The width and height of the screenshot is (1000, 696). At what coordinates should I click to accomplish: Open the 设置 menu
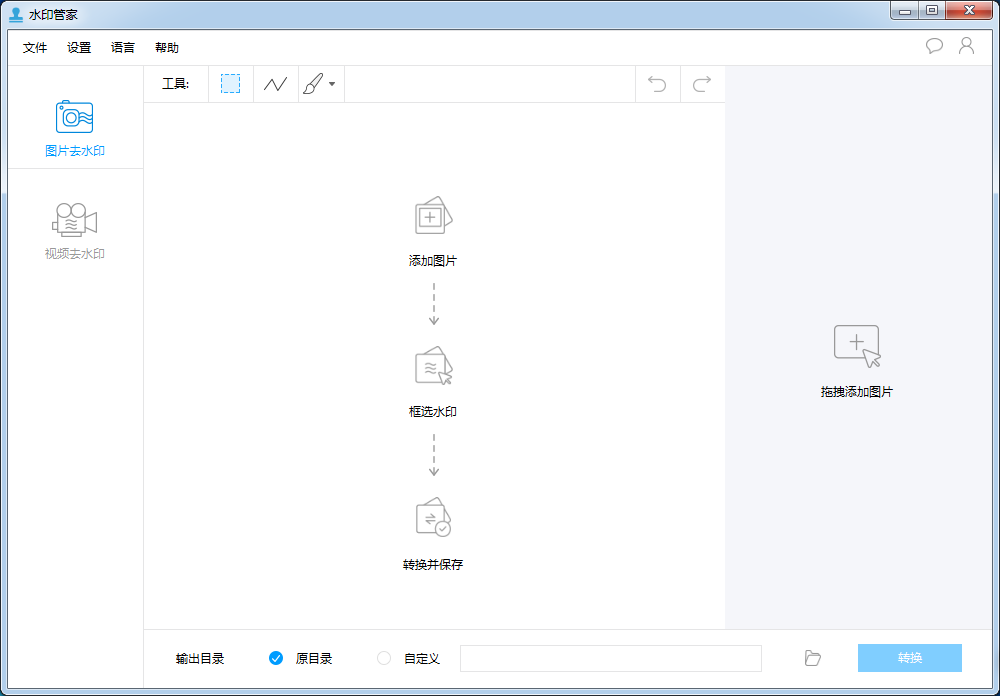click(x=78, y=47)
